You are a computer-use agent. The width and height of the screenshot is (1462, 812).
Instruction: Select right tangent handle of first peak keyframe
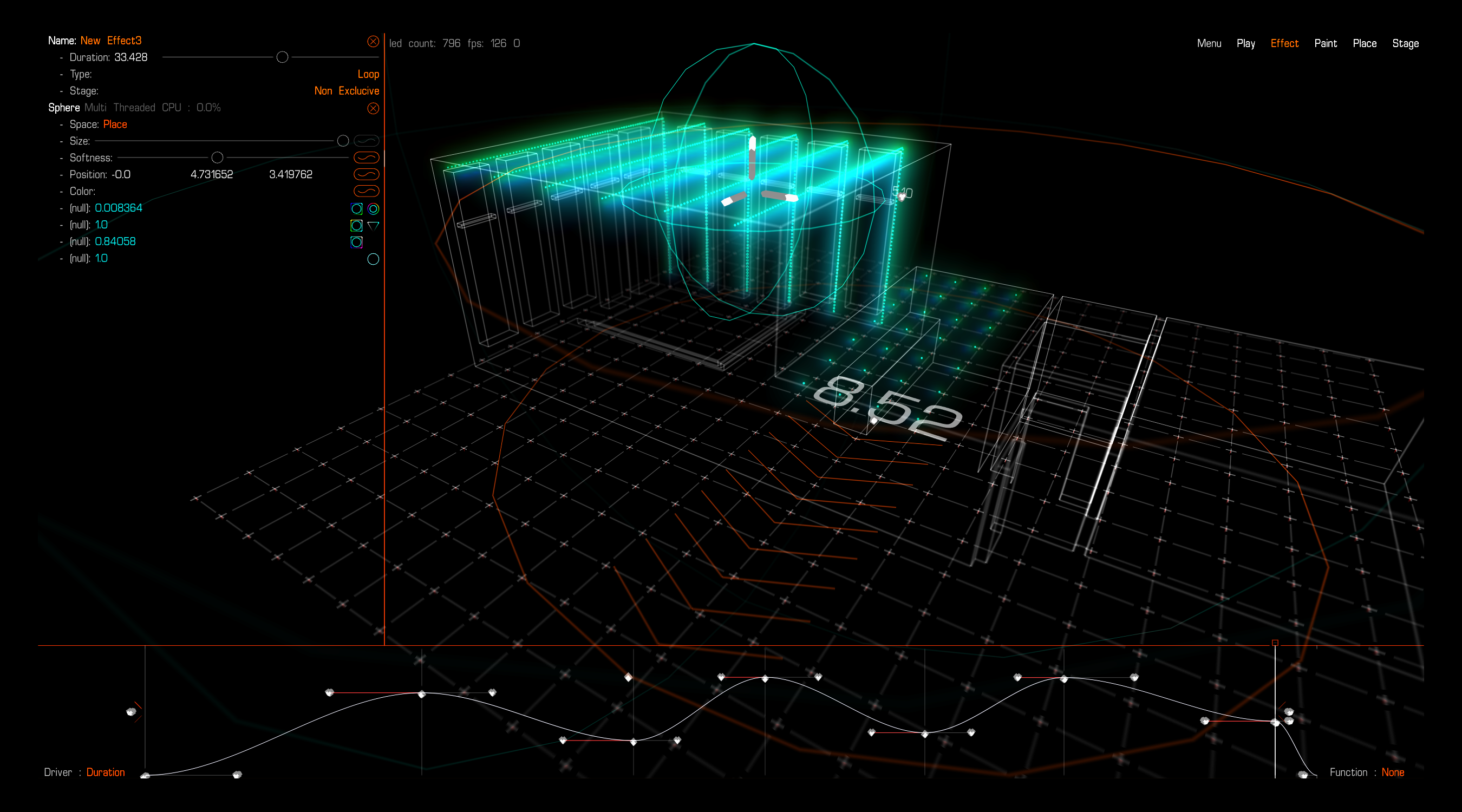(x=492, y=692)
